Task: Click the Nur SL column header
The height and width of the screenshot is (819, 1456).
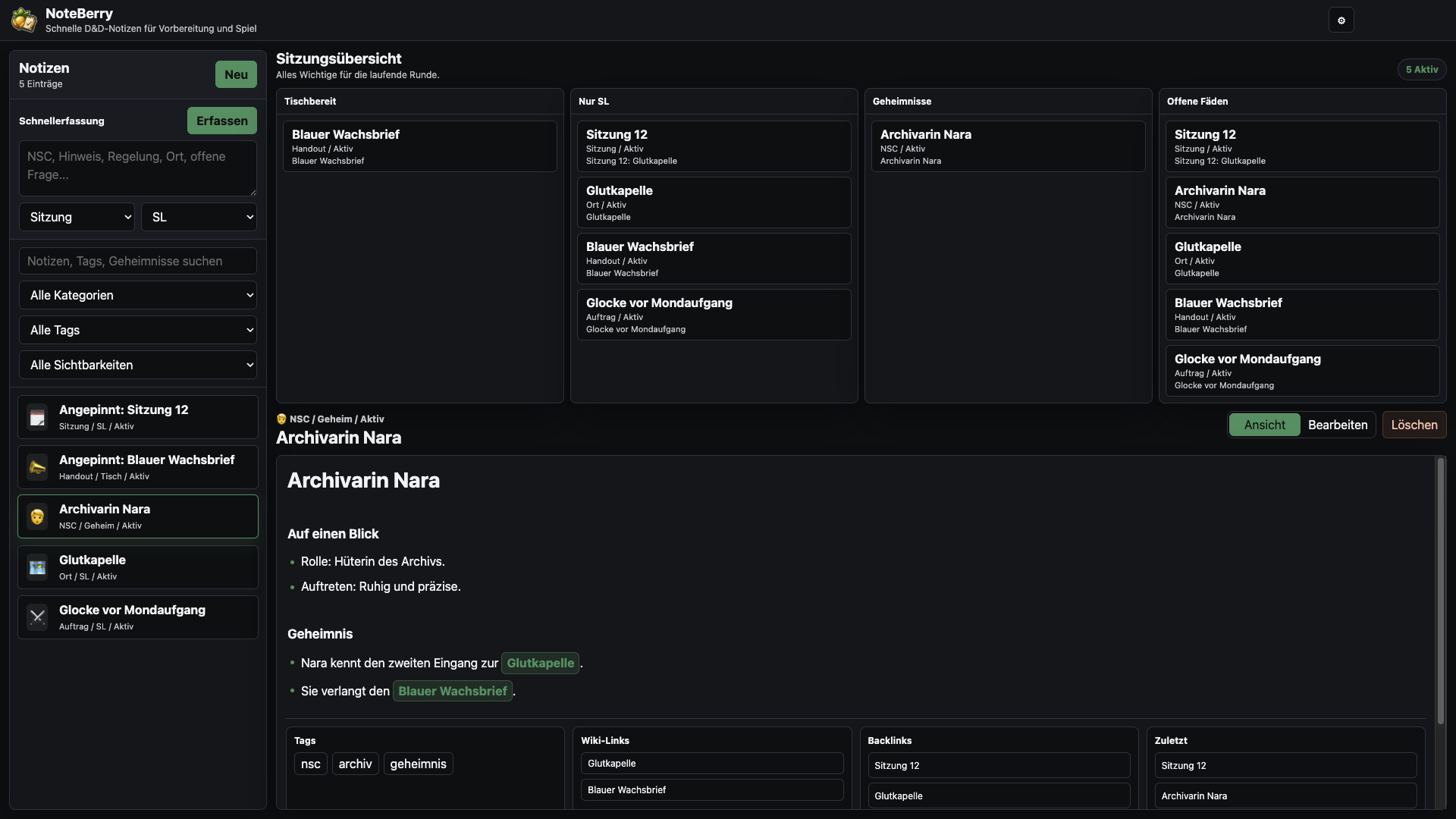Action: click(x=594, y=101)
